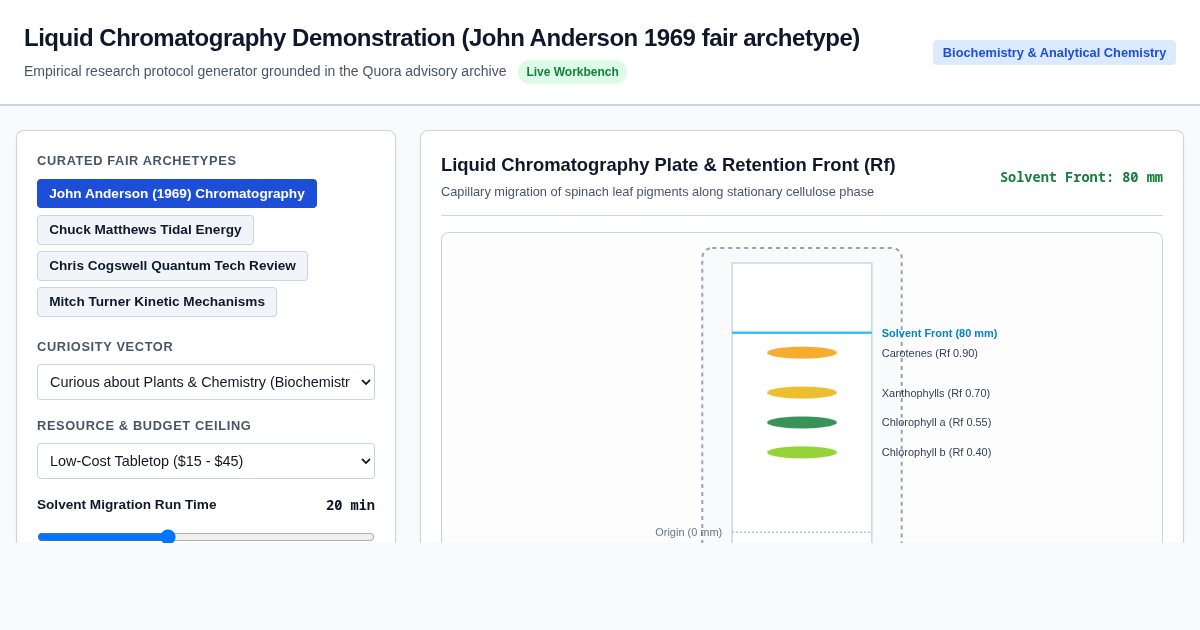1200x630 pixels.
Task: Click the Carotenes (Rf 0.90) label
Action: tap(930, 353)
